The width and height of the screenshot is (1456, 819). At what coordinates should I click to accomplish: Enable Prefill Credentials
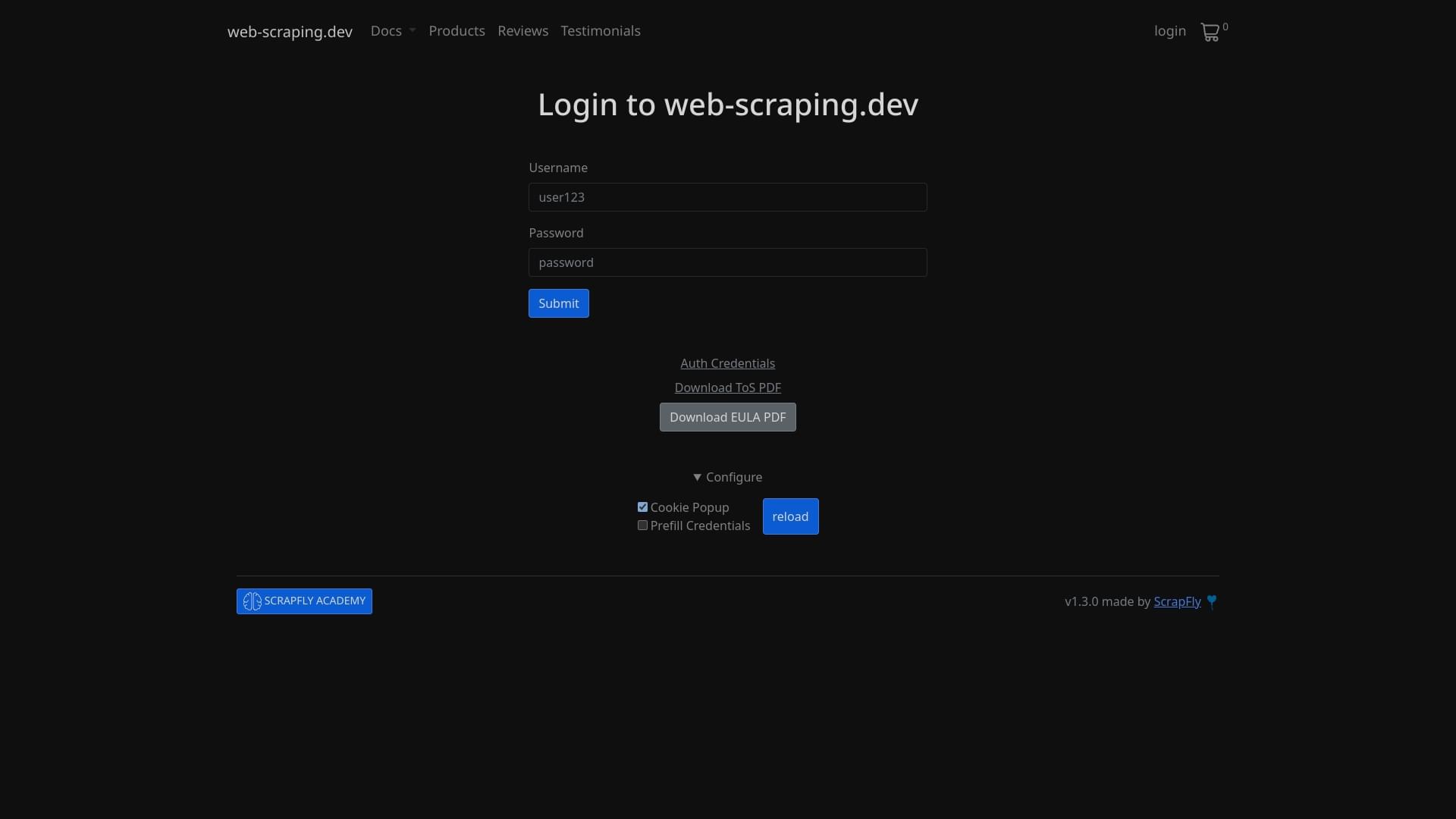point(642,525)
